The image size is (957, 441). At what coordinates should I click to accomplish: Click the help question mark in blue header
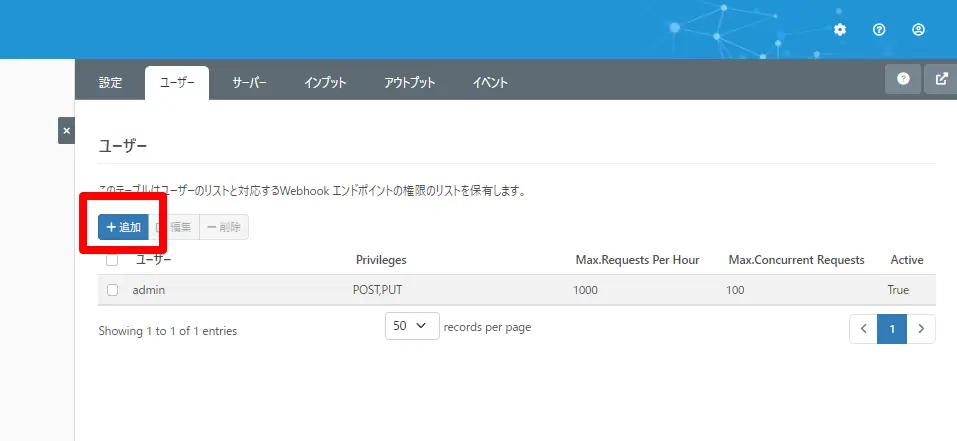[x=879, y=29]
